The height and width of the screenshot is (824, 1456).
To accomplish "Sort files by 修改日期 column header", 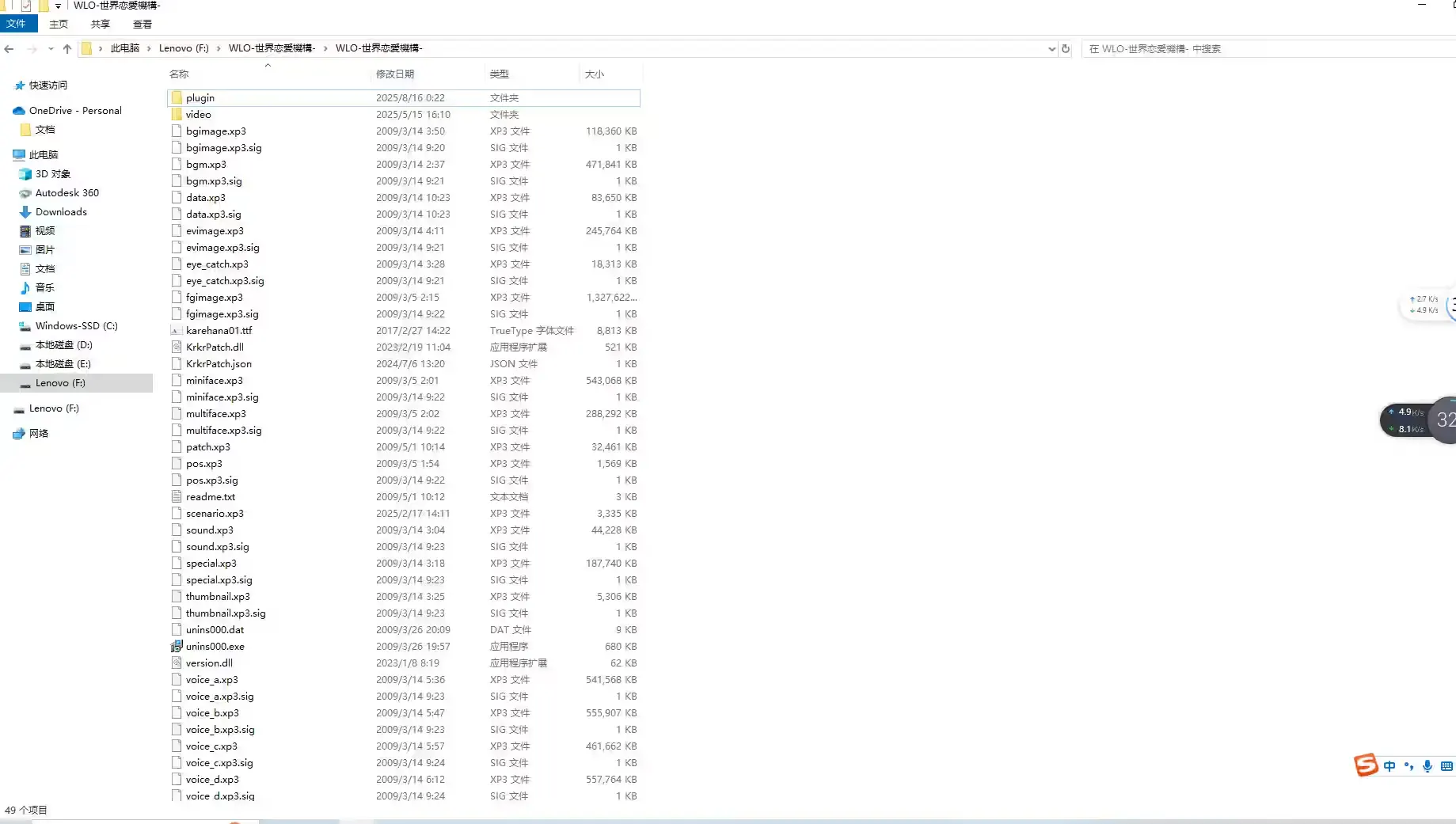I will pos(395,74).
